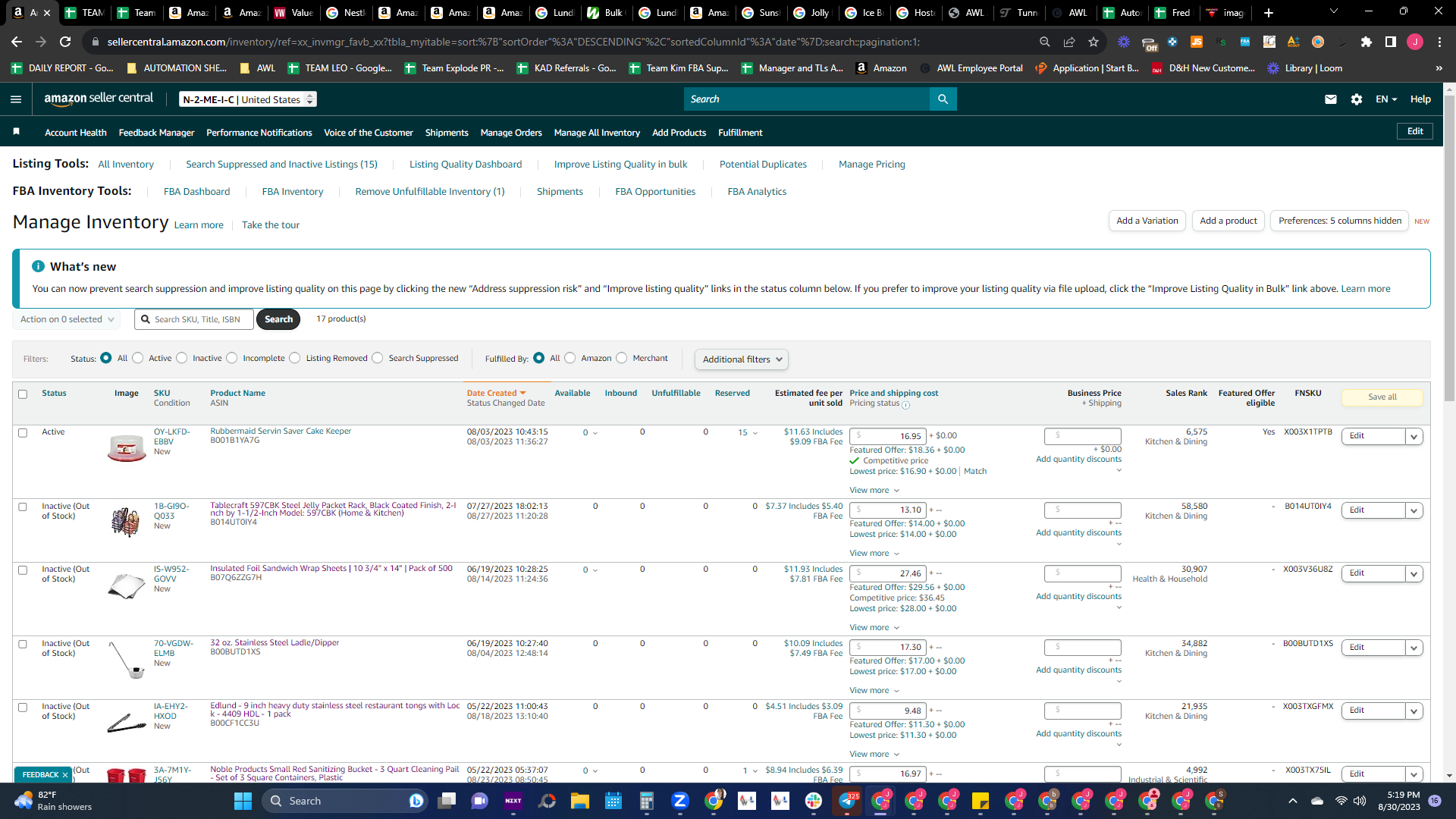The image size is (1456, 819).
Task: Edit the 16.95 price field for Rubbermaid
Action: pyautogui.click(x=887, y=436)
